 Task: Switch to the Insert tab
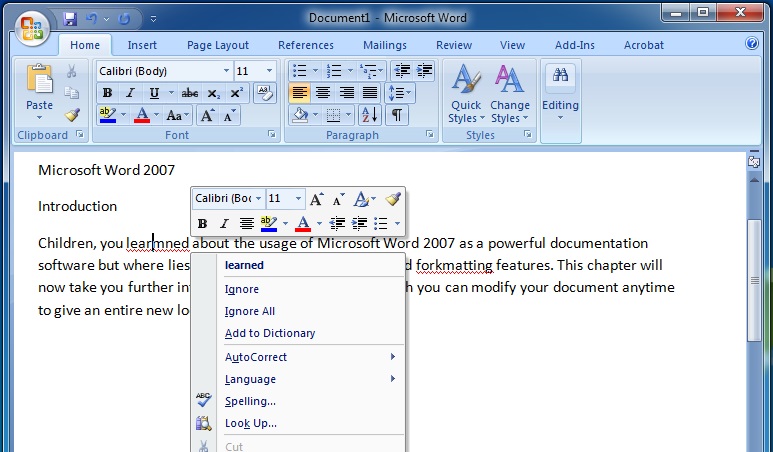click(142, 45)
